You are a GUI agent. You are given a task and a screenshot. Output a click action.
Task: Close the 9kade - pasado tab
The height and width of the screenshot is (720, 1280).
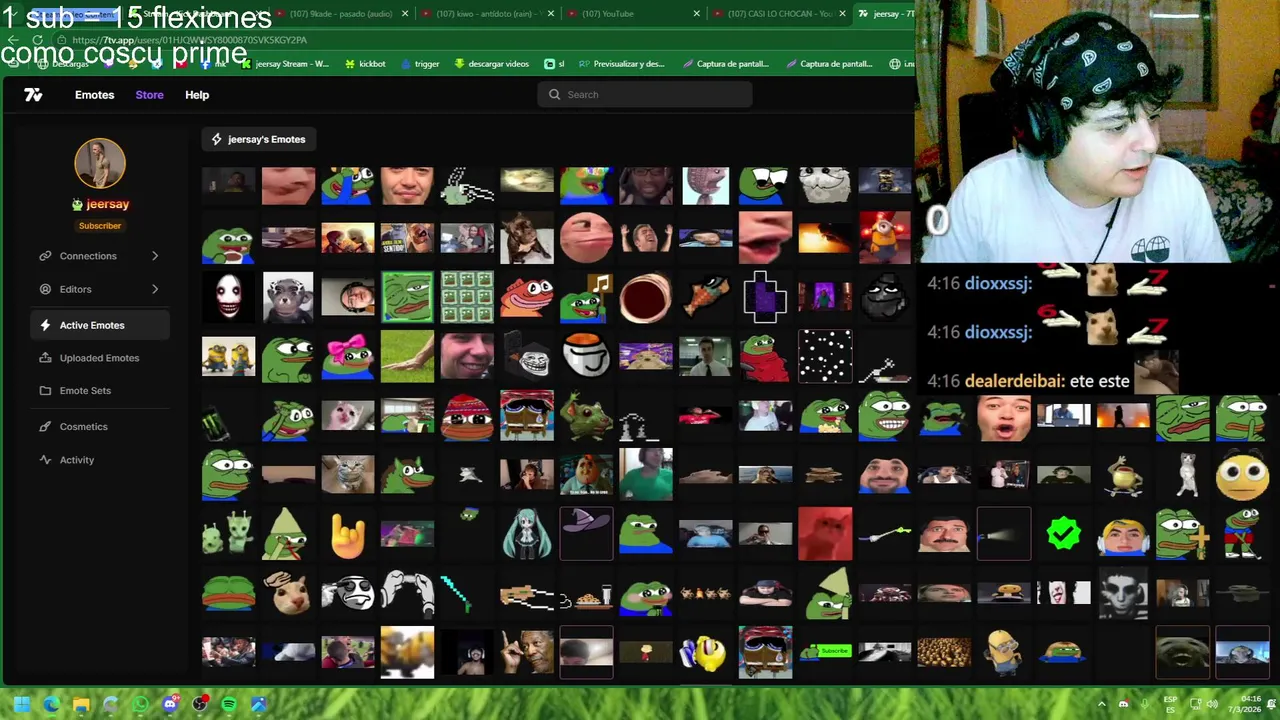coord(405,14)
